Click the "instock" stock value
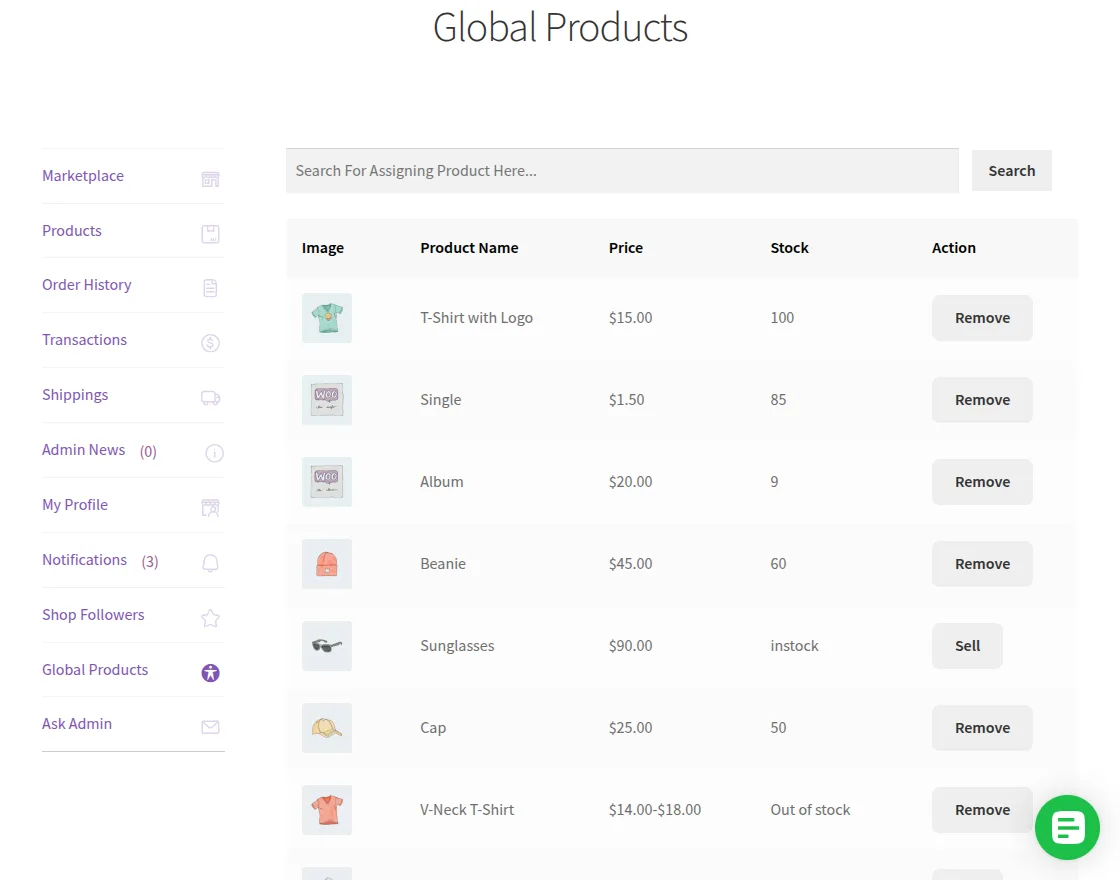The height and width of the screenshot is (880, 1120). (x=794, y=646)
